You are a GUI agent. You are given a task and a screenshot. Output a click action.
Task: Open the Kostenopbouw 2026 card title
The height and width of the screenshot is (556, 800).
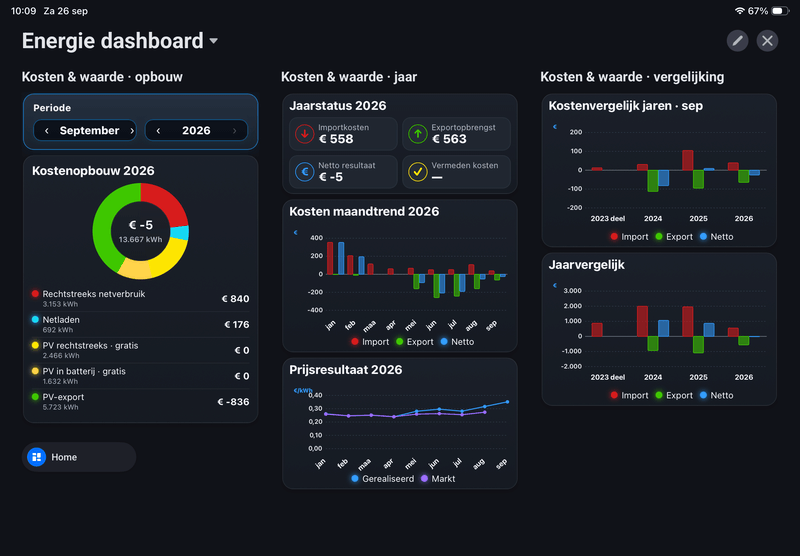[x=93, y=171]
